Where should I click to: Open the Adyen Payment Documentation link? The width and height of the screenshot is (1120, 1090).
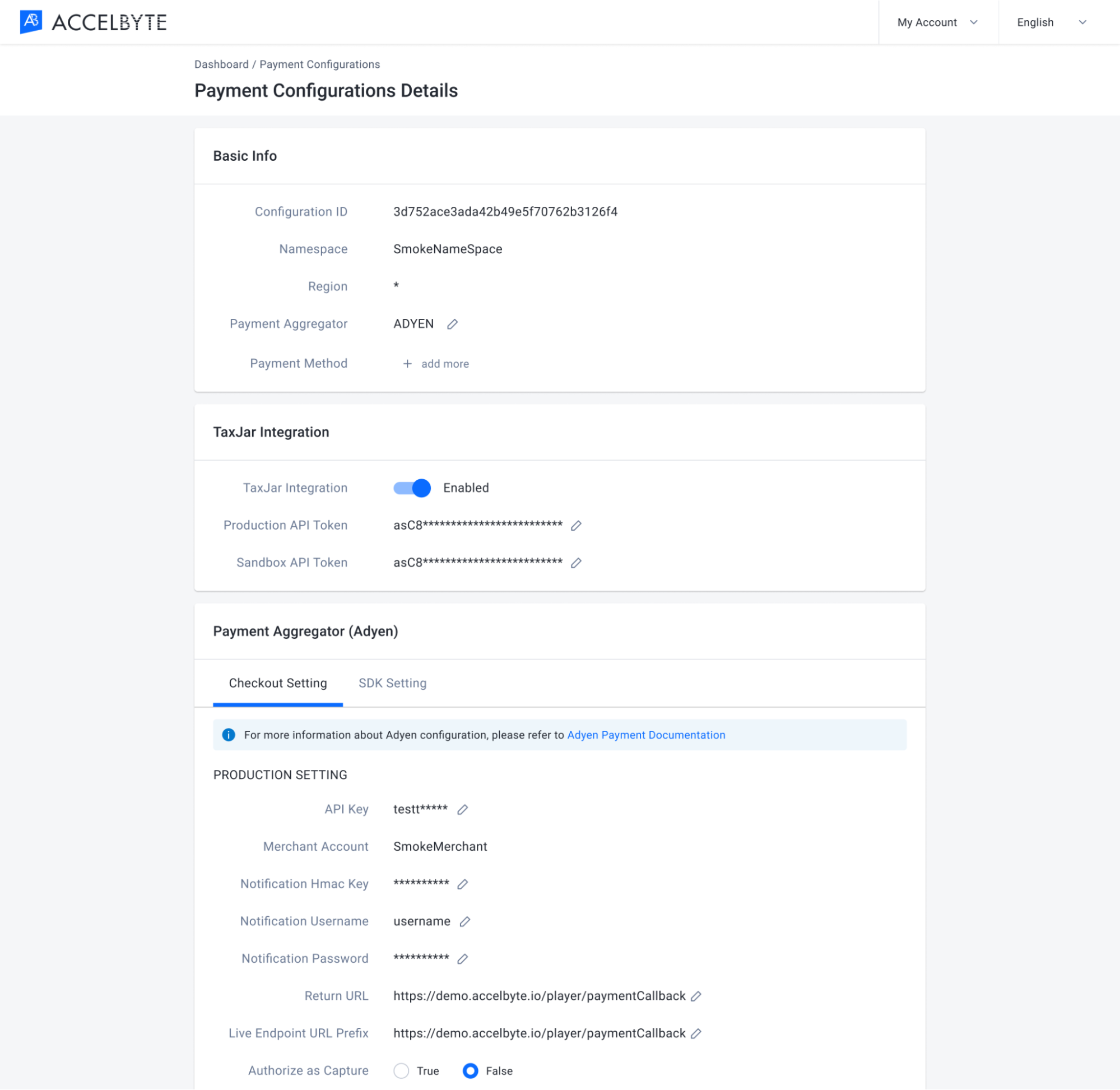tap(646, 735)
